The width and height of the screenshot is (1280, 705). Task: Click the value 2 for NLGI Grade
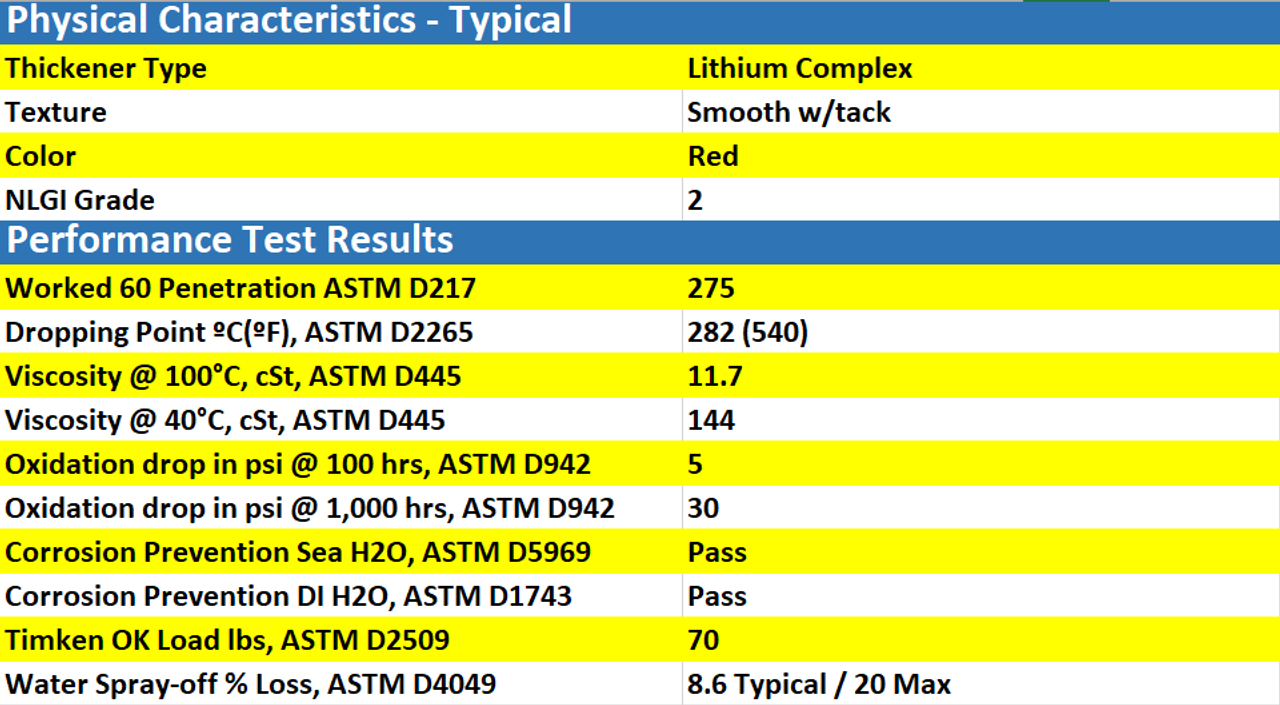tap(693, 200)
